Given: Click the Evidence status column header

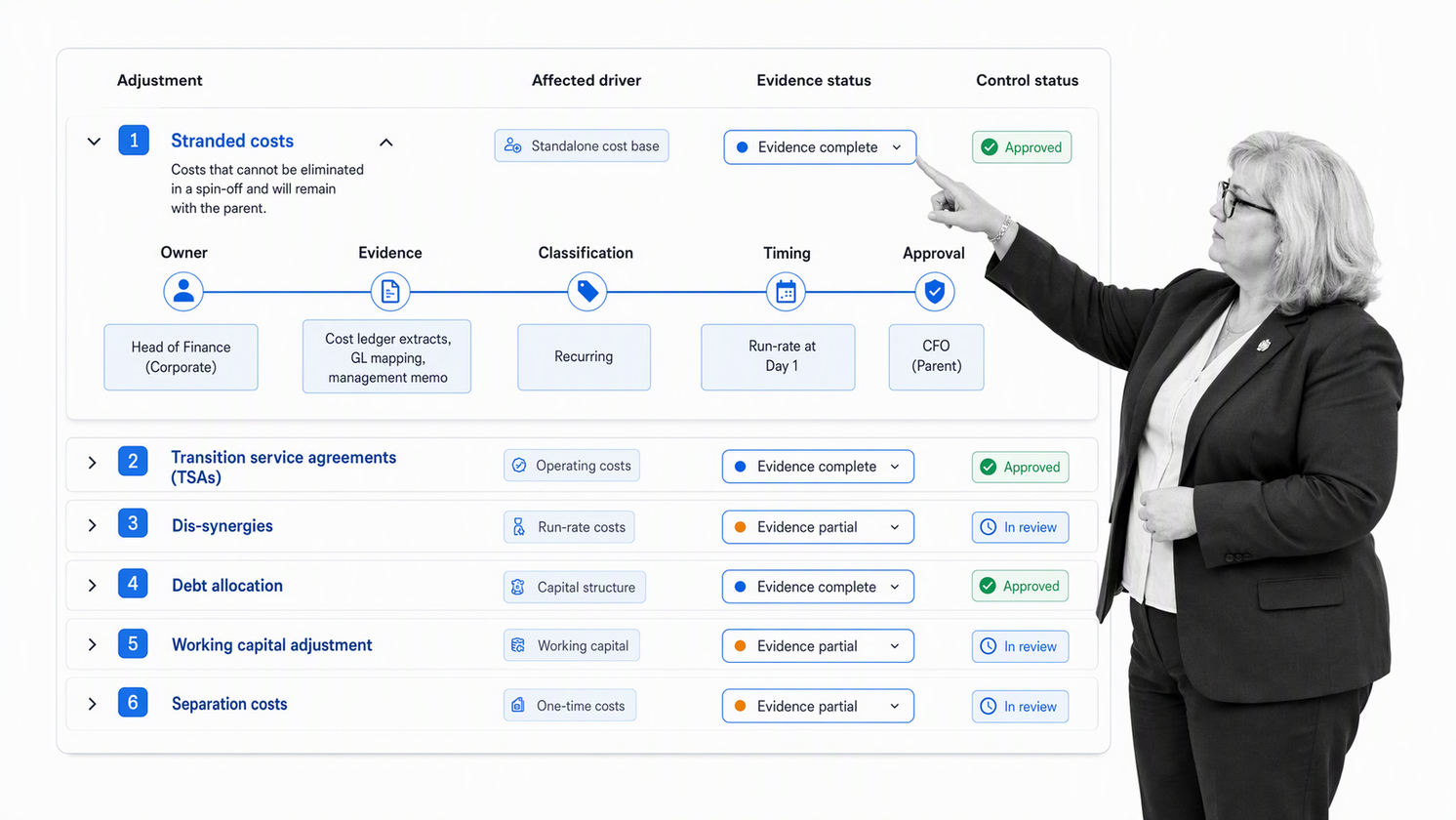Looking at the screenshot, I should pos(814,80).
